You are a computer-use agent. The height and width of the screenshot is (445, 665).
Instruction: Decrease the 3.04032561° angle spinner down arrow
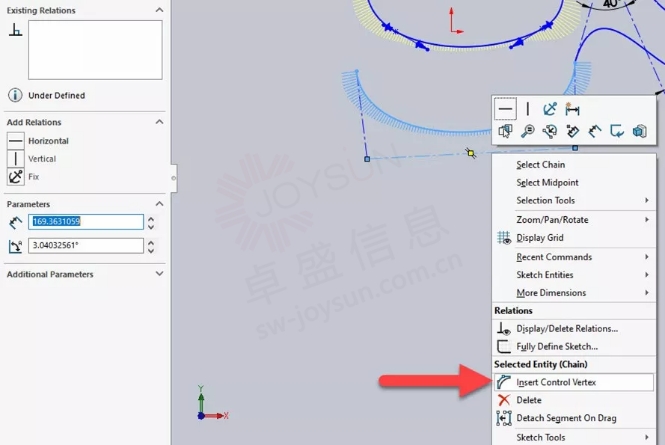(151, 250)
